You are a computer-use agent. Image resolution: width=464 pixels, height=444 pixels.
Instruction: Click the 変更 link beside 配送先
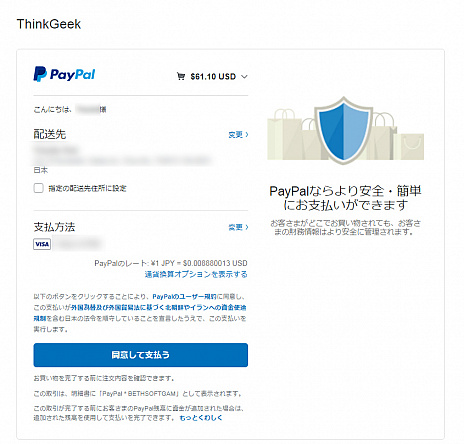point(238,135)
